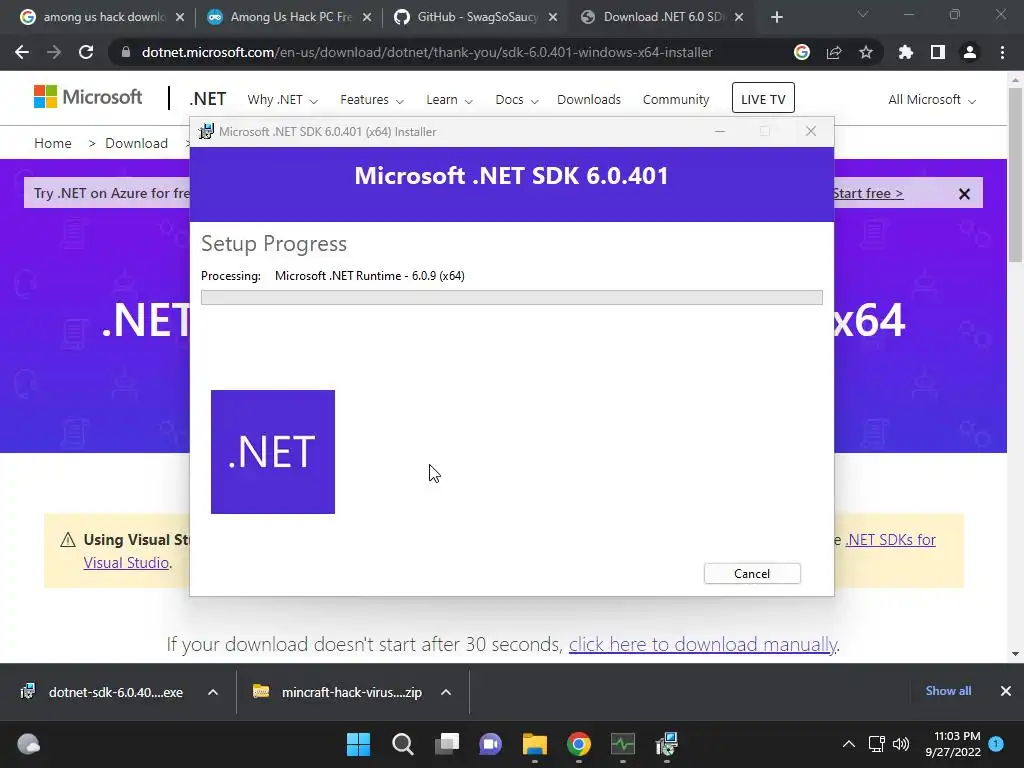Image resolution: width=1024 pixels, height=768 pixels.
Task: Open the Chat app on taskbar
Action: coord(490,744)
